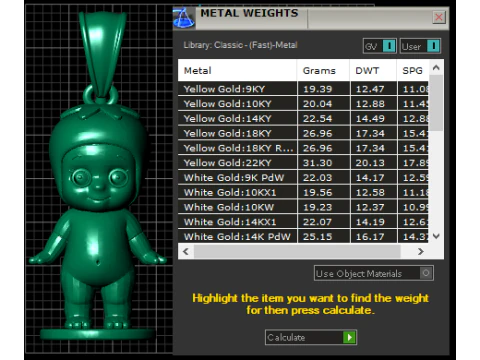Click the 20.13 DWT value
The width and height of the screenshot is (480, 360).
(x=370, y=163)
